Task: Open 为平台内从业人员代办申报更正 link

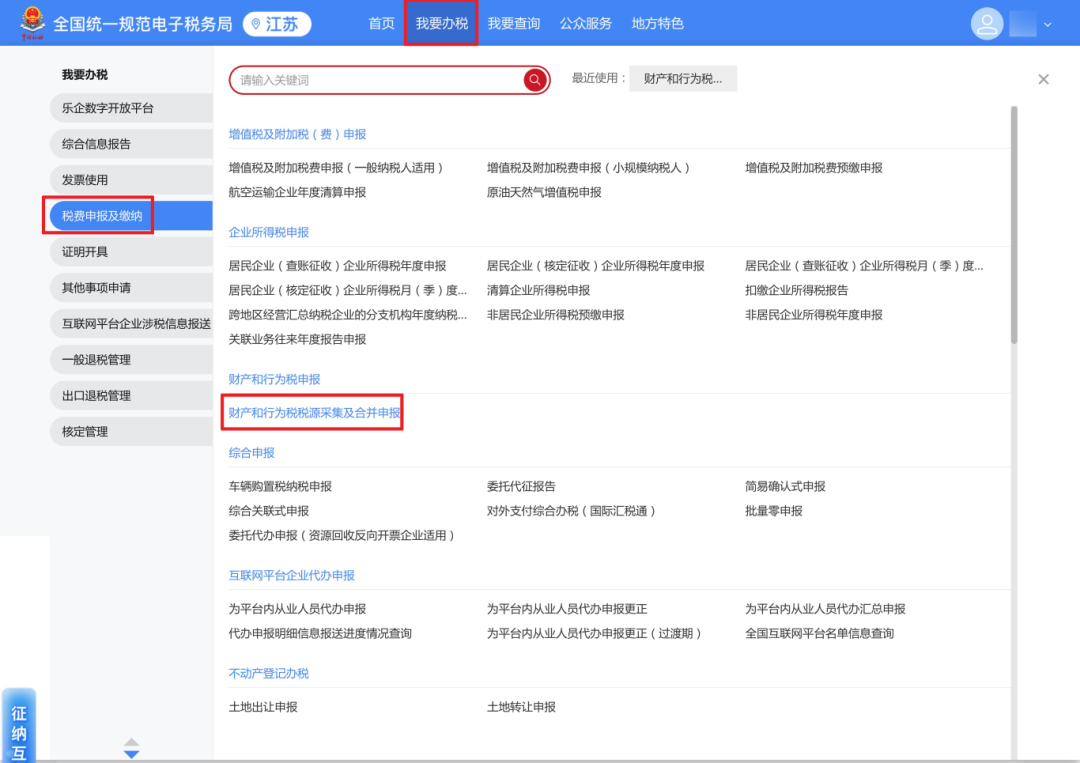Action: coord(567,609)
